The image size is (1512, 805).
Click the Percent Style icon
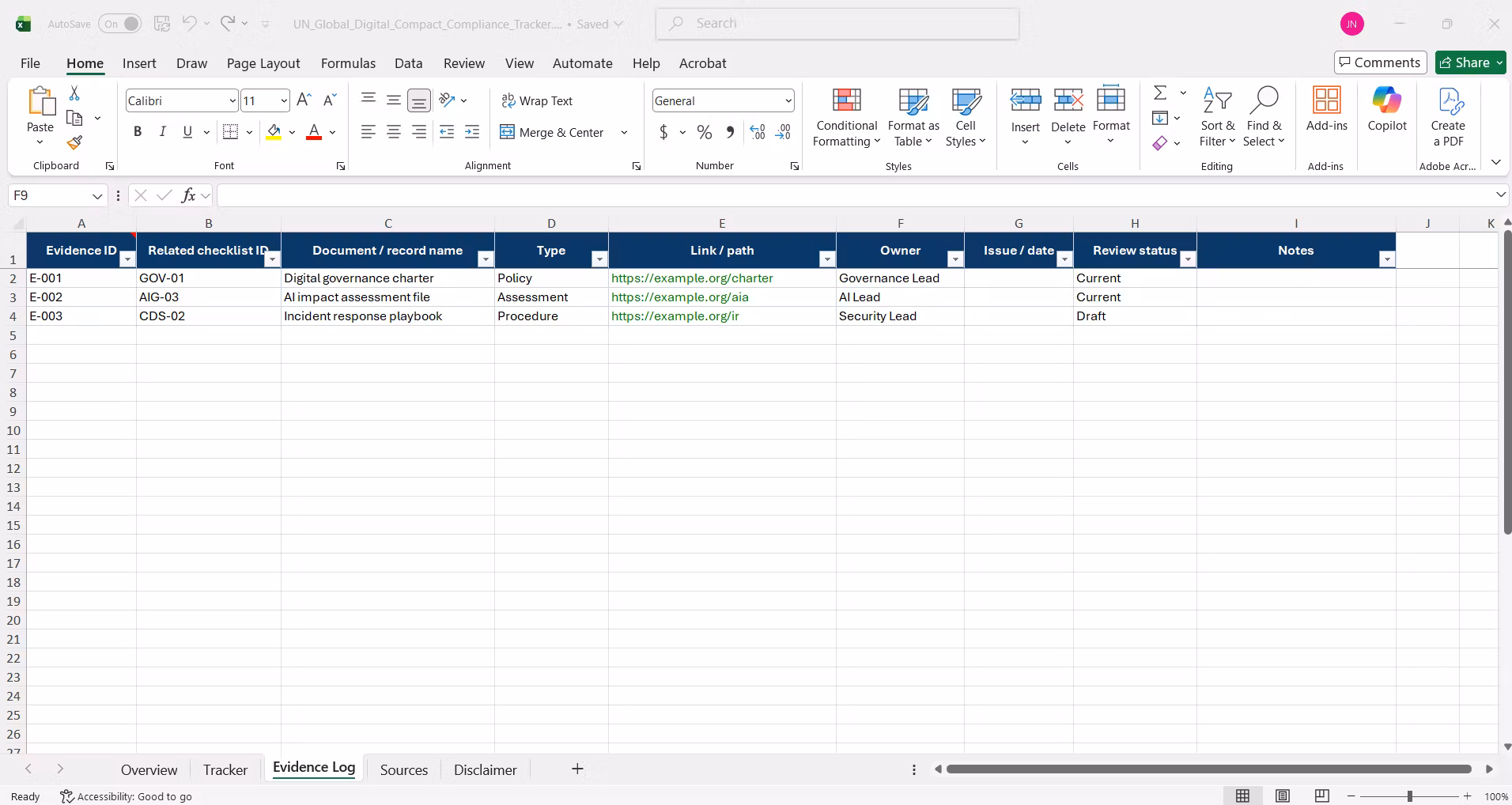click(x=704, y=132)
